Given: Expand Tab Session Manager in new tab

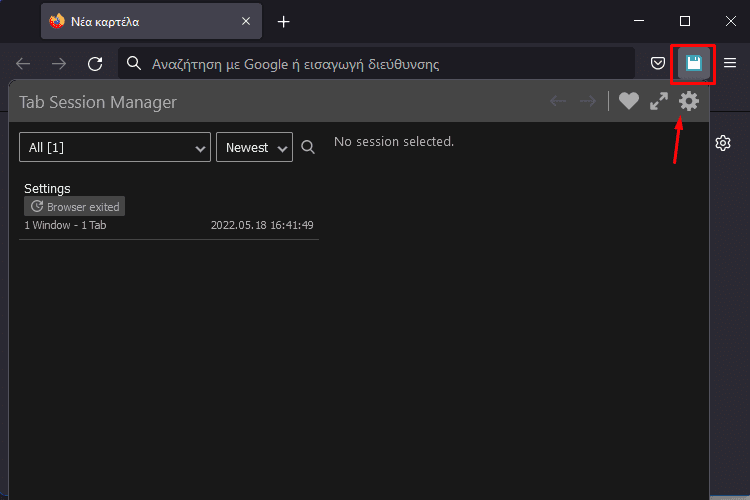Looking at the screenshot, I should [659, 101].
